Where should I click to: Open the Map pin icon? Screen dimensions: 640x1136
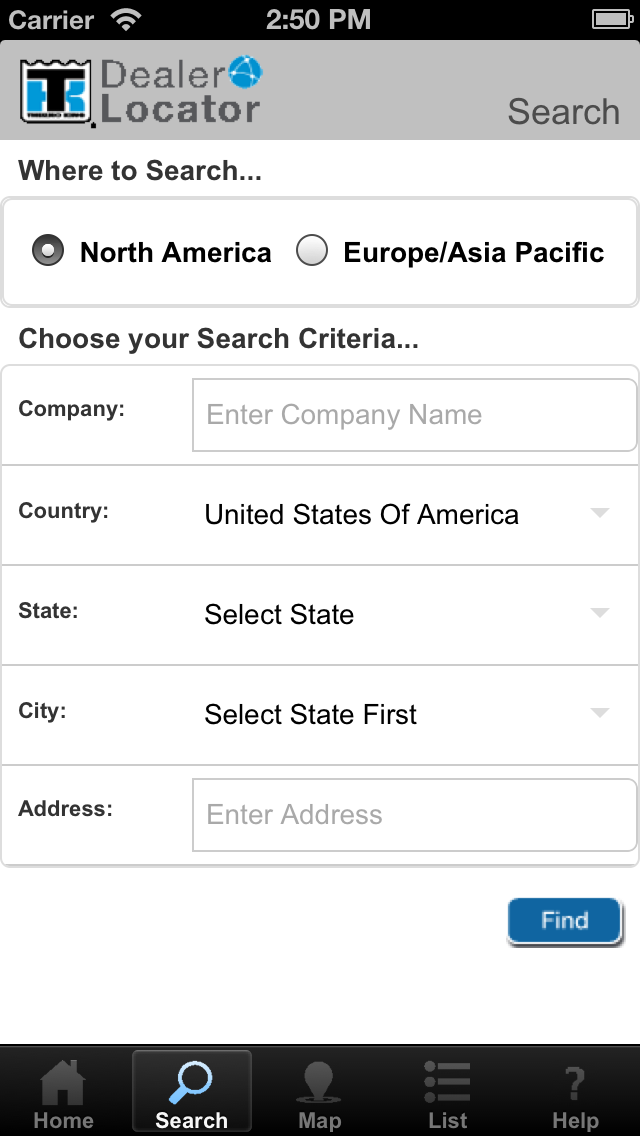tap(319, 1085)
